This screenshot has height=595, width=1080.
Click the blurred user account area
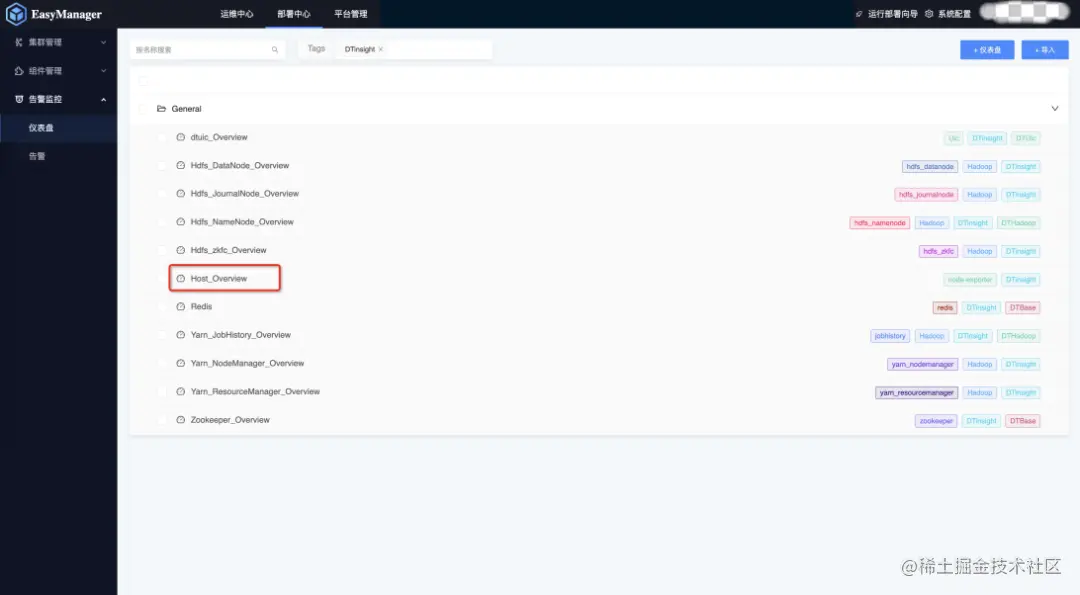point(1025,12)
